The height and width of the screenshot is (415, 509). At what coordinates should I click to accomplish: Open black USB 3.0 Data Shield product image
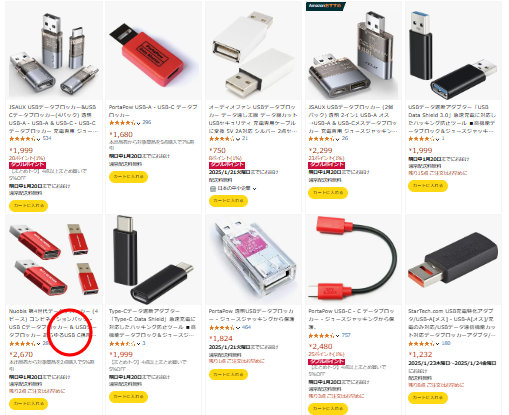tap(453, 51)
